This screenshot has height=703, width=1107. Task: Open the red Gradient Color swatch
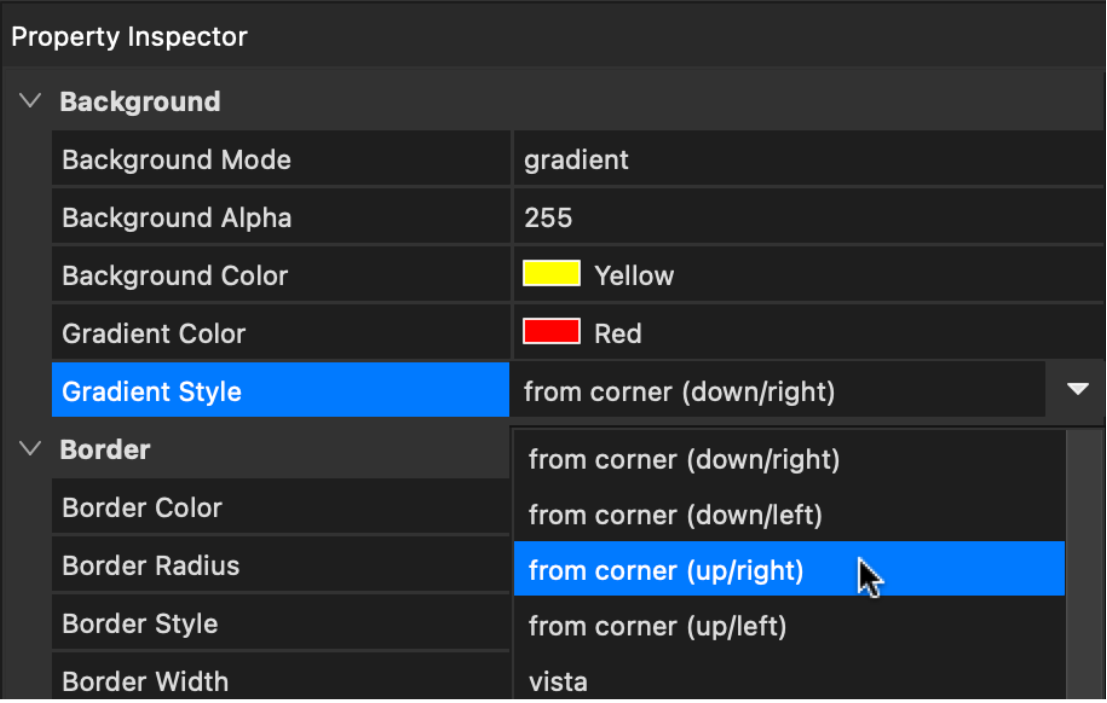coord(551,332)
